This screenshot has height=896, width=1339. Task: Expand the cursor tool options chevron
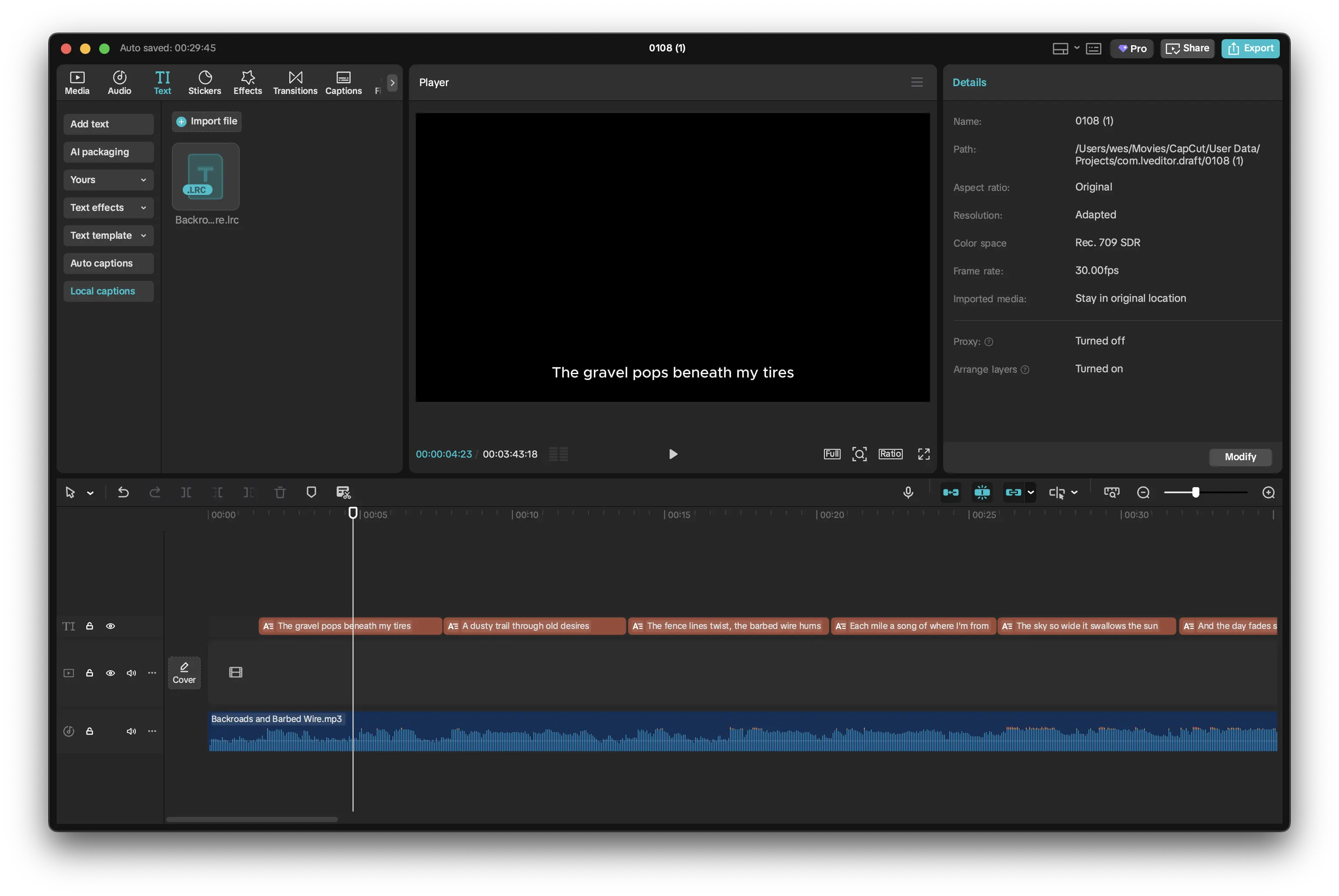(90, 492)
